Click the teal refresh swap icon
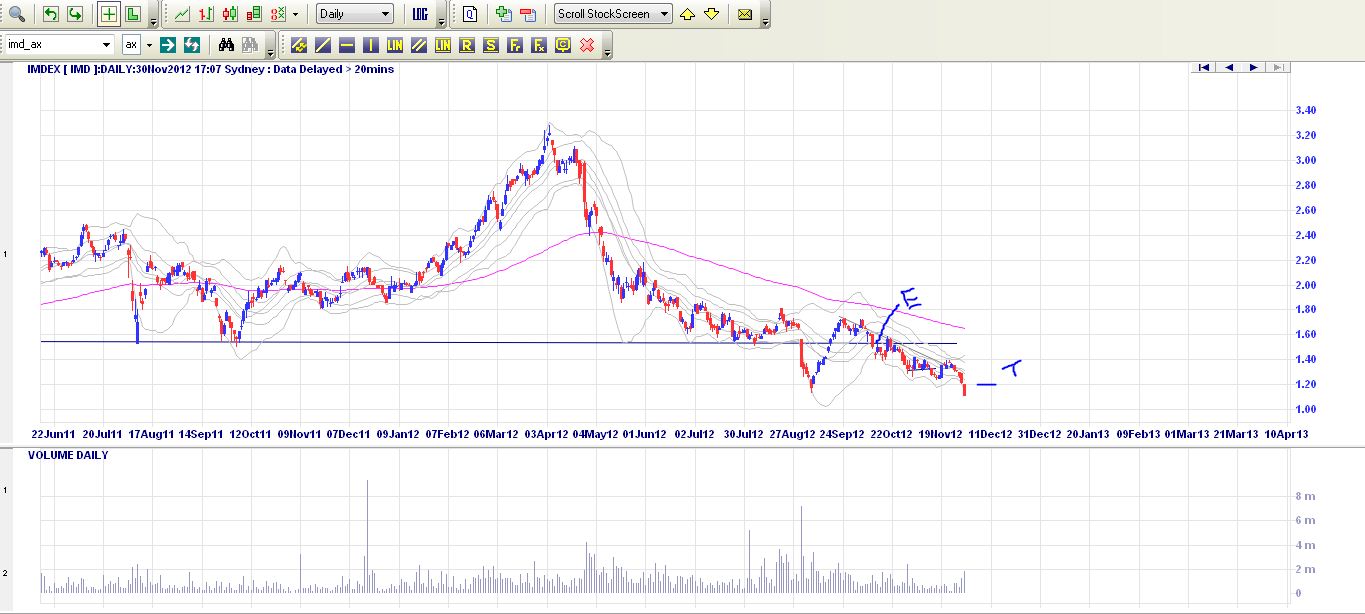This screenshot has height=614, width=1365. pos(192,45)
